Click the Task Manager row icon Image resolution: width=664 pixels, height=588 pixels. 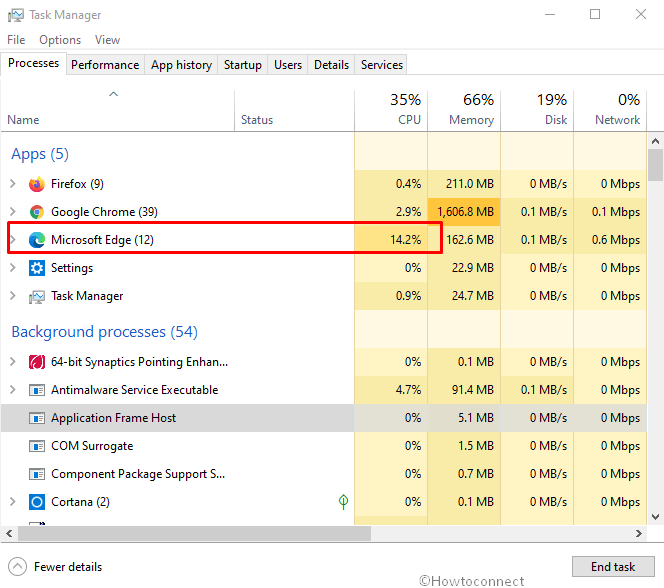coord(37,296)
